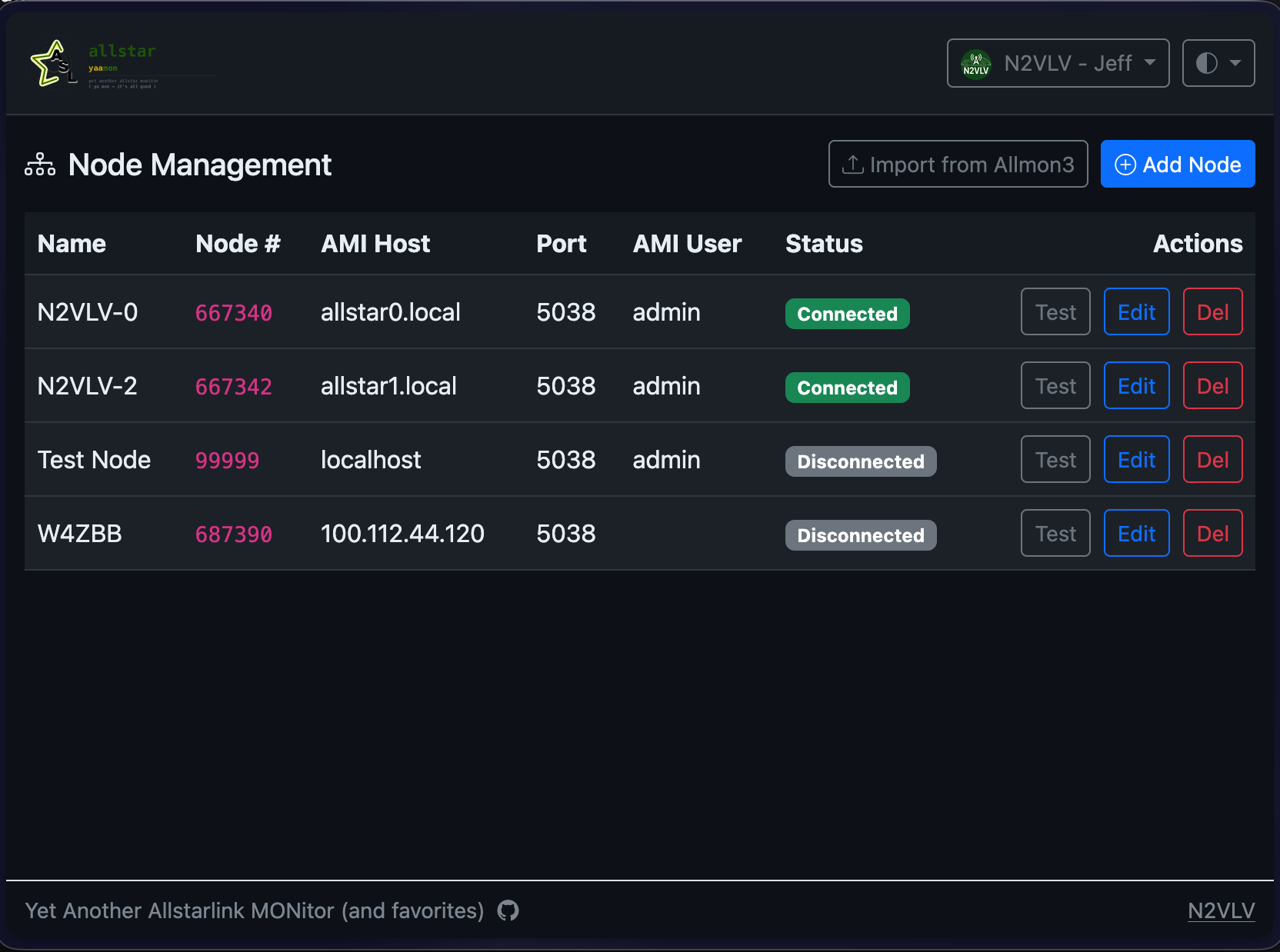
Task: Click the Node Management page heading
Action: 200,165
